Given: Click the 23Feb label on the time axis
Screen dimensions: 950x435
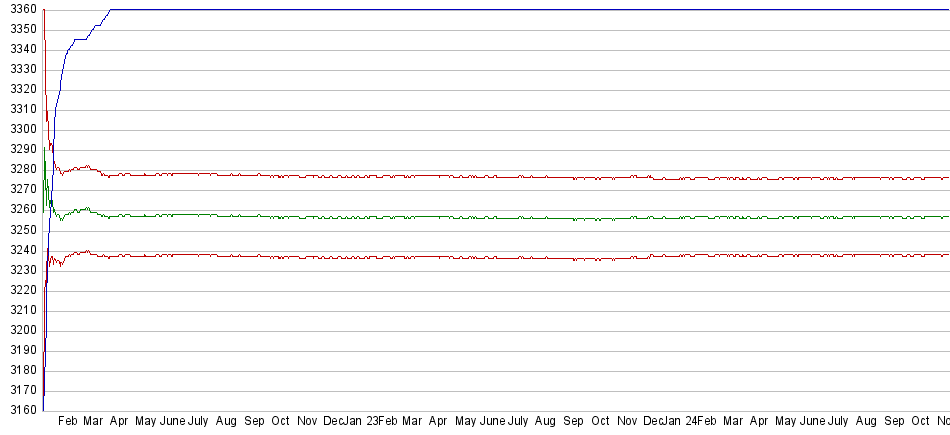Looking at the screenshot, I should pyautogui.click(x=381, y=423).
